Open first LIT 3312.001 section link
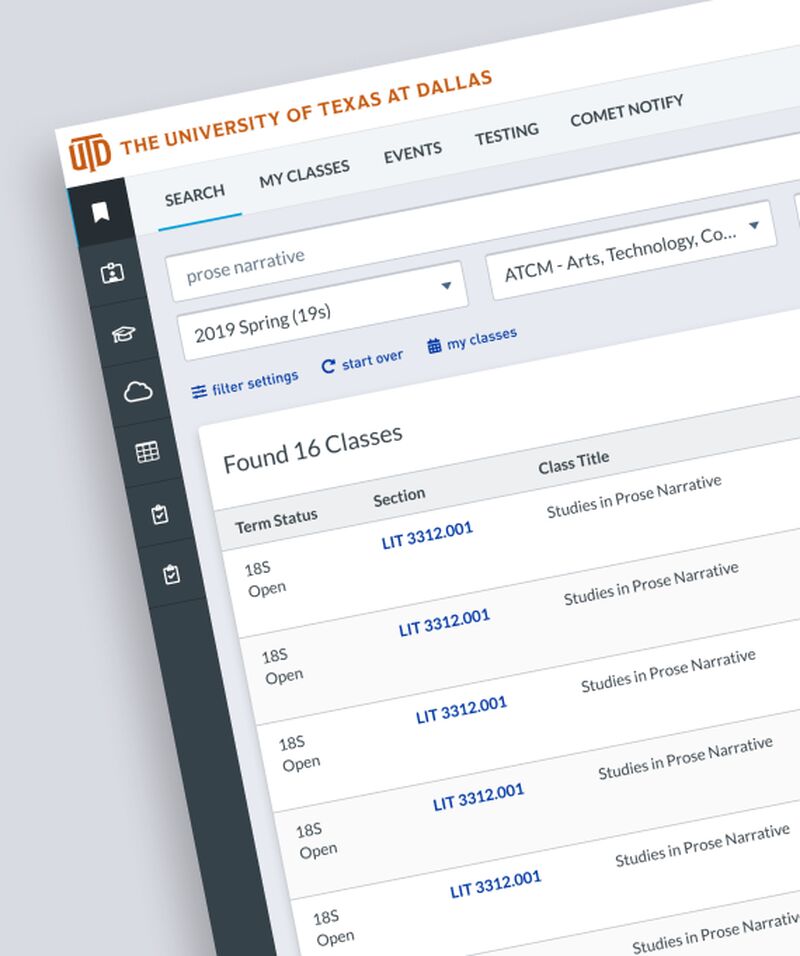Screen dimensions: 800x956 pos(427,535)
